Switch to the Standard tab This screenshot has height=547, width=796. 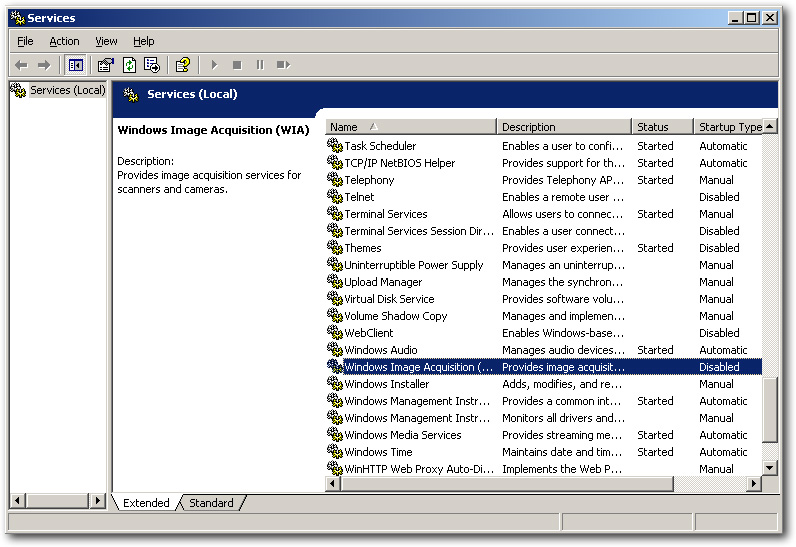point(211,503)
